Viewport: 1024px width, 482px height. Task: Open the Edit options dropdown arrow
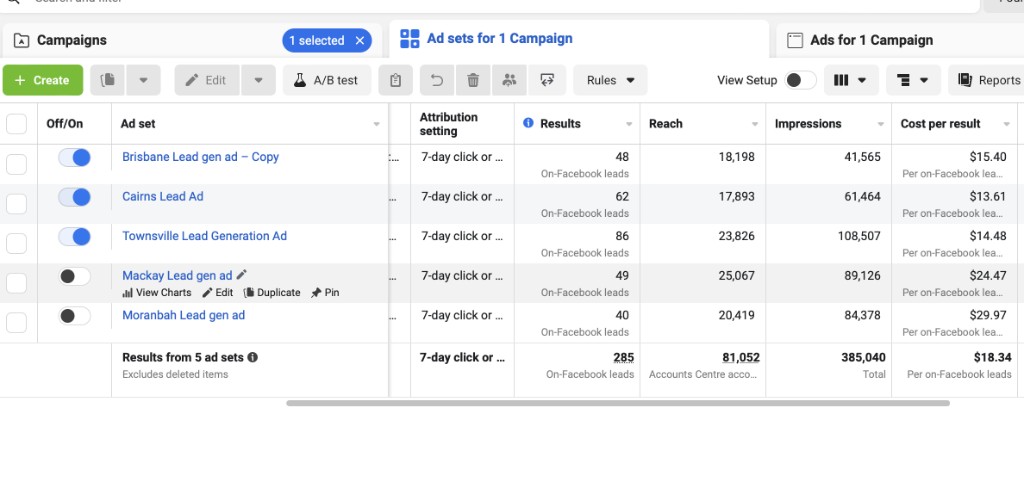point(259,80)
